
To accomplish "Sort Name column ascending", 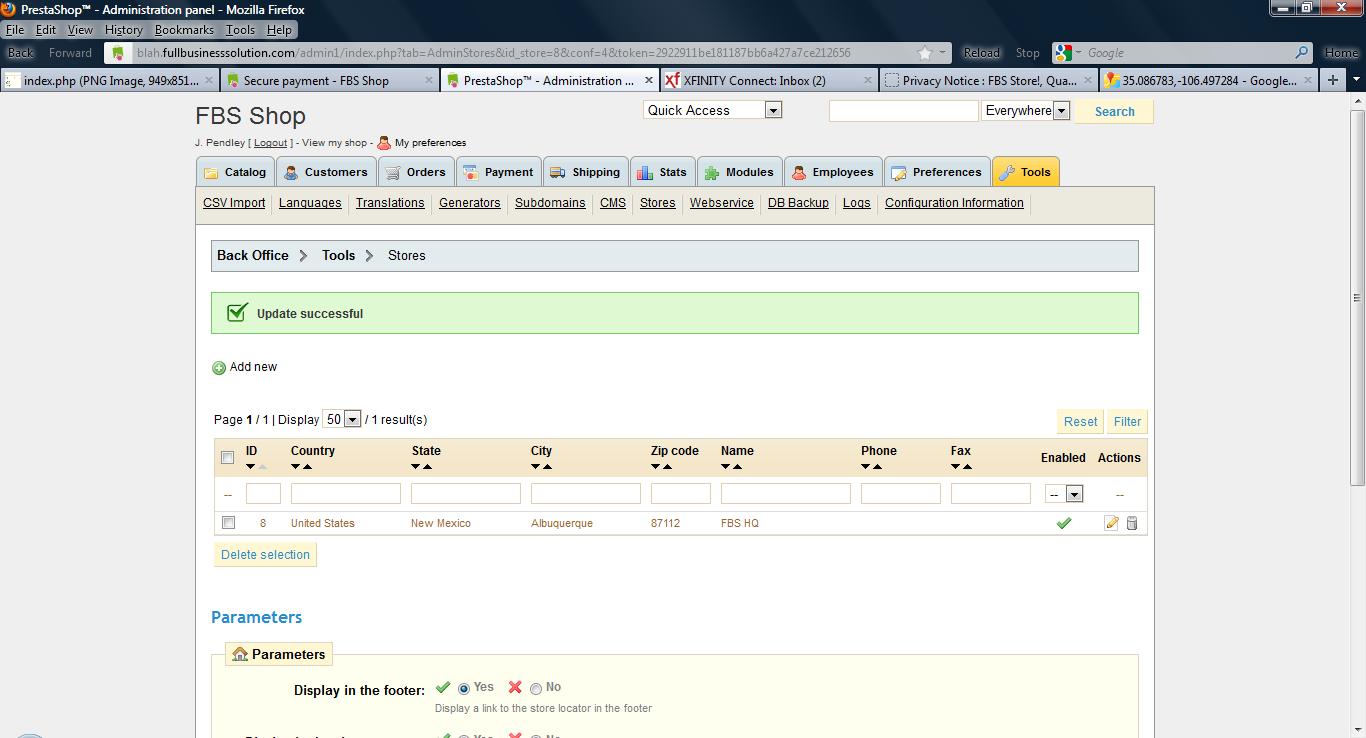I will click(x=738, y=467).
